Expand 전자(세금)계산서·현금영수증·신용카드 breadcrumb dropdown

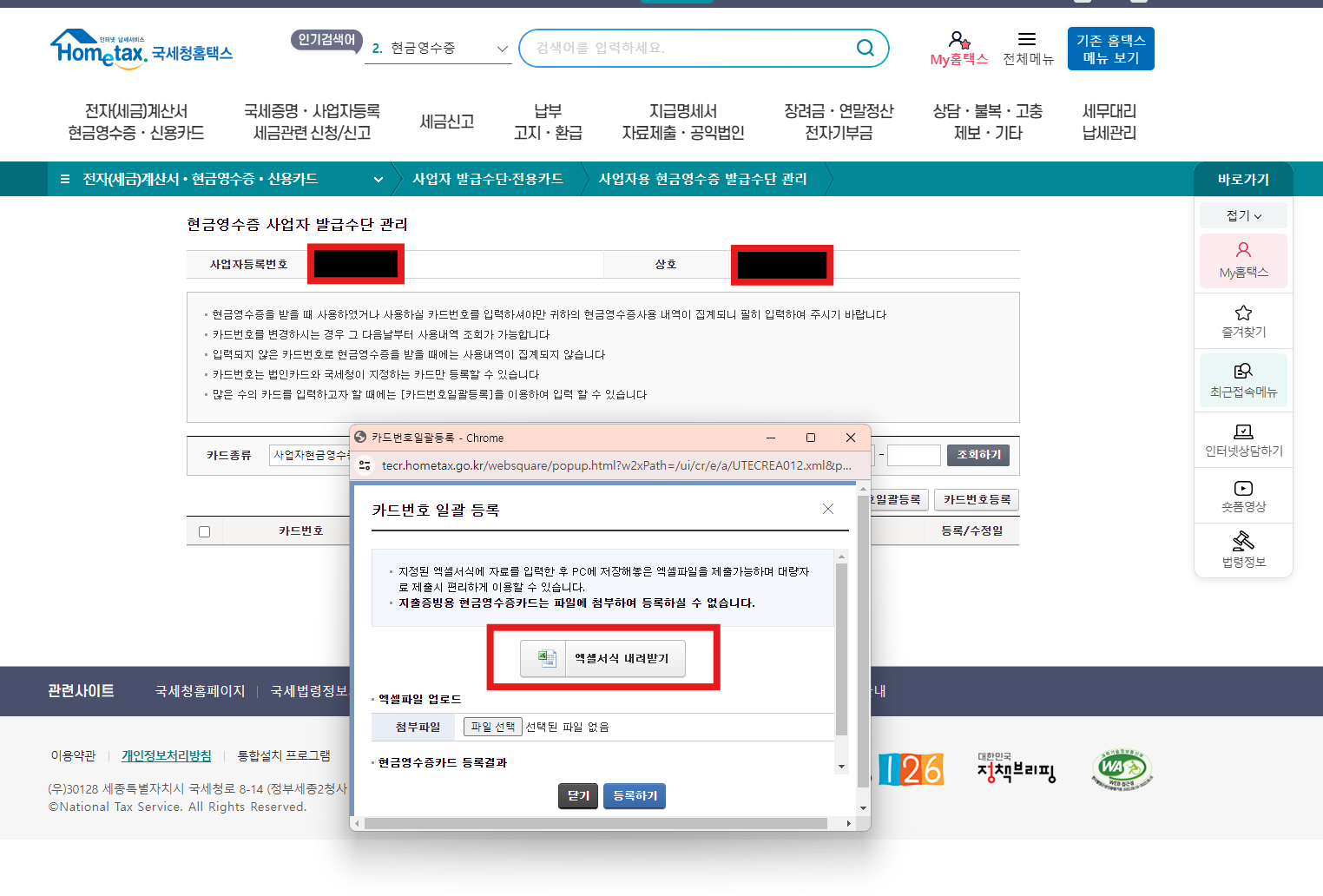(378, 180)
